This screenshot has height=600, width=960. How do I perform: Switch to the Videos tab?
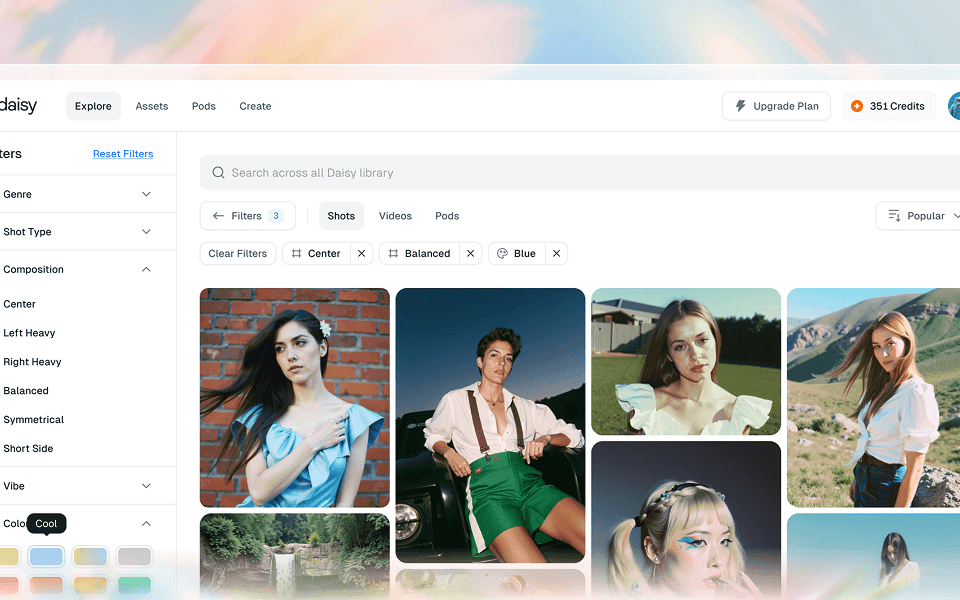coord(395,216)
